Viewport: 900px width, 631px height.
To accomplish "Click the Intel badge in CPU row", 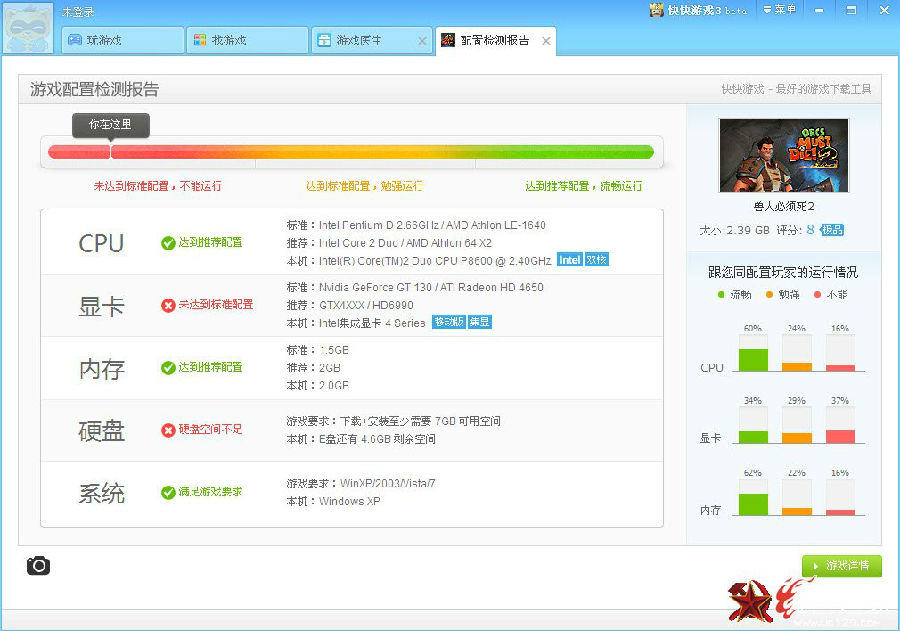I will [569, 260].
